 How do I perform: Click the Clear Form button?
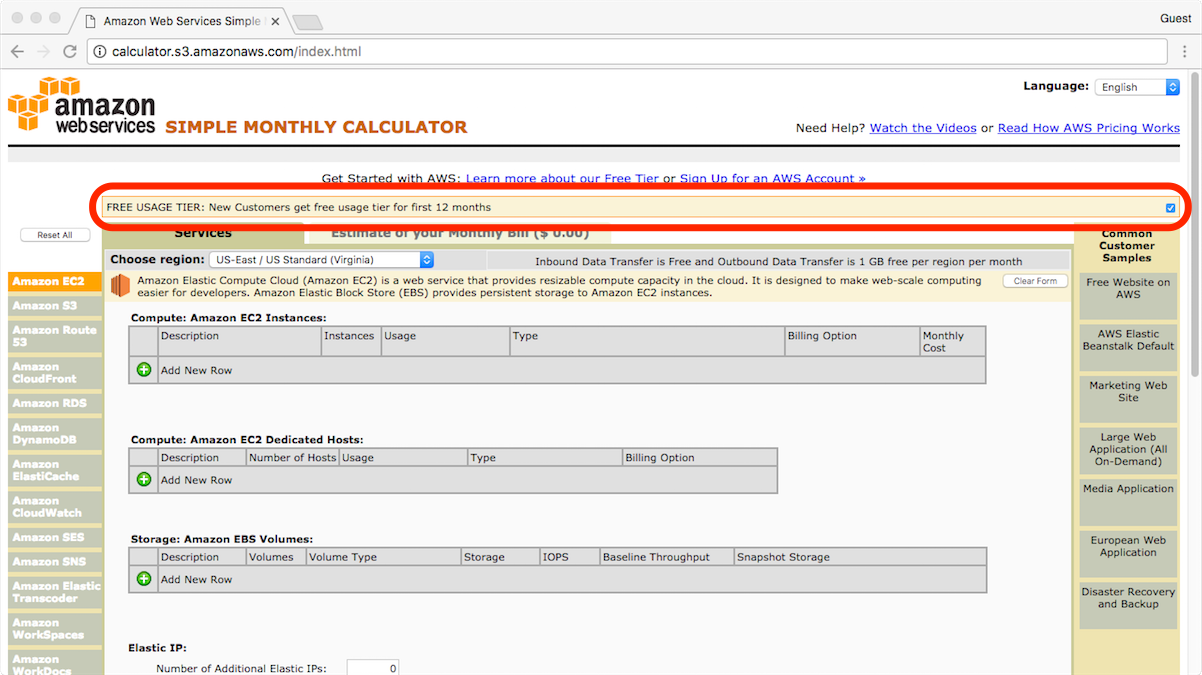click(x=1035, y=281)
